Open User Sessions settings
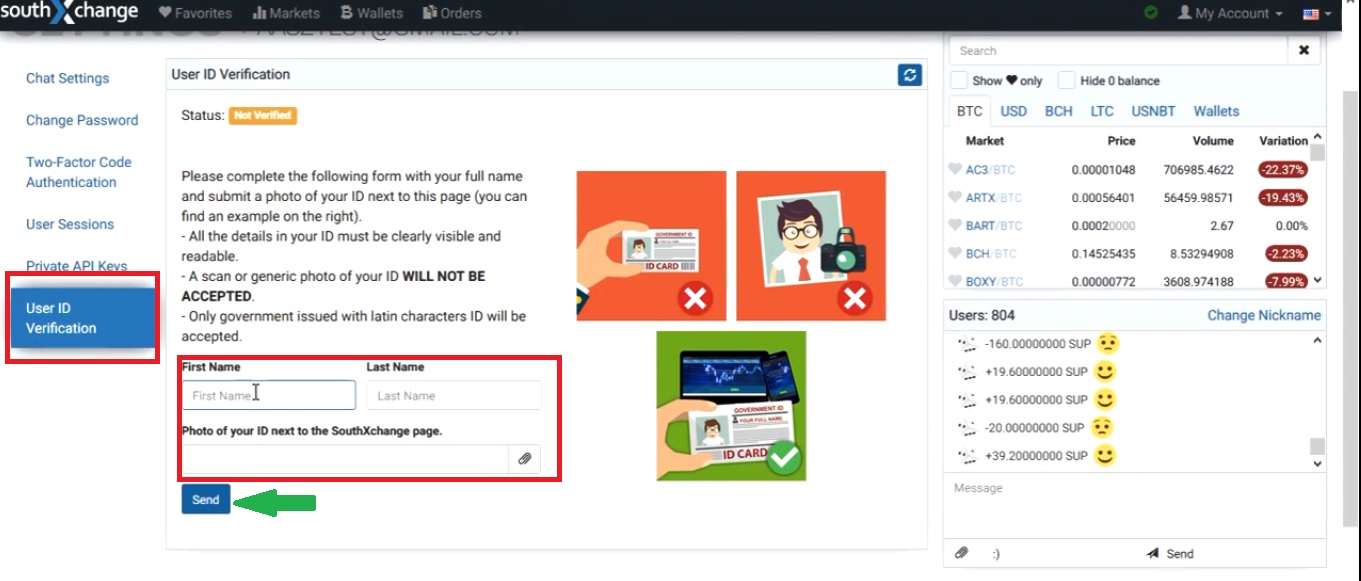The height and width of the screenshot is (581, 1361). tap(70, 224)
